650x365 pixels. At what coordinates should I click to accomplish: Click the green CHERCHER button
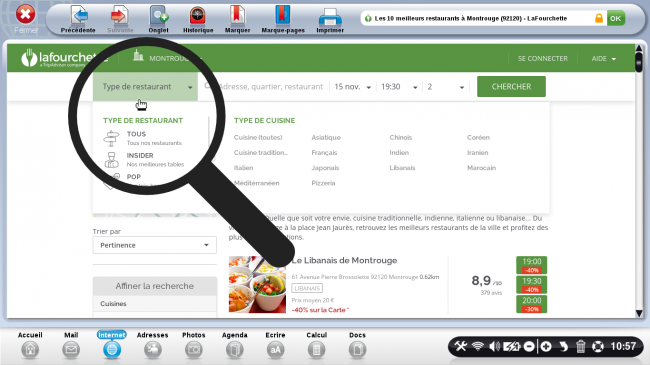pos(511,86)
